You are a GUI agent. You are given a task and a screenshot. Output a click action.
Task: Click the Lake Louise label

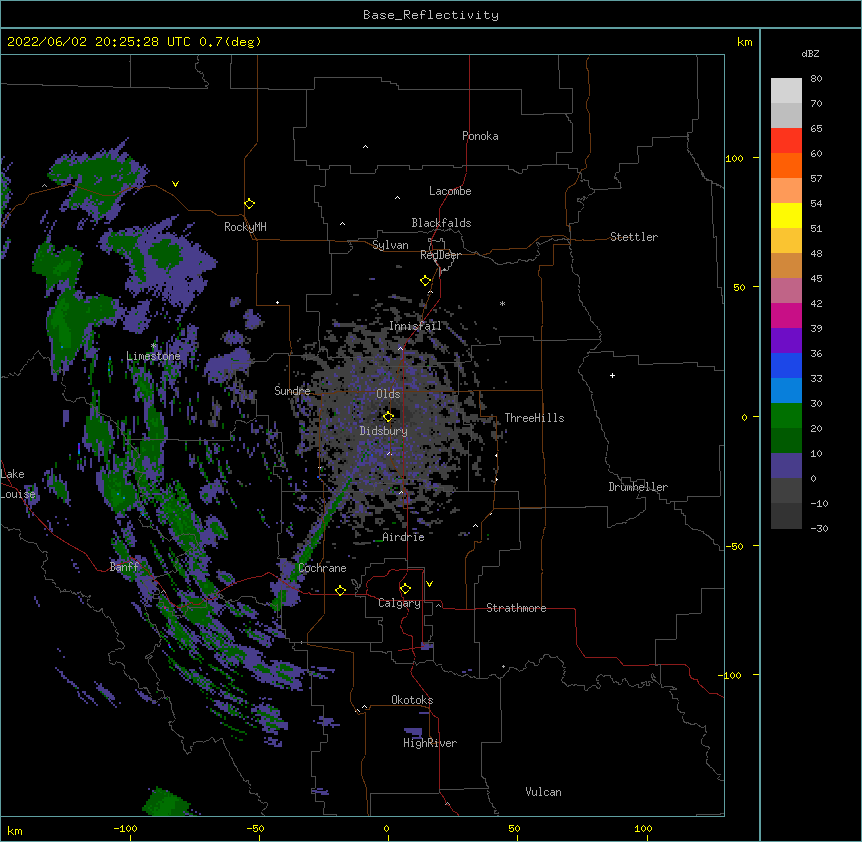[x=18, y=484]
